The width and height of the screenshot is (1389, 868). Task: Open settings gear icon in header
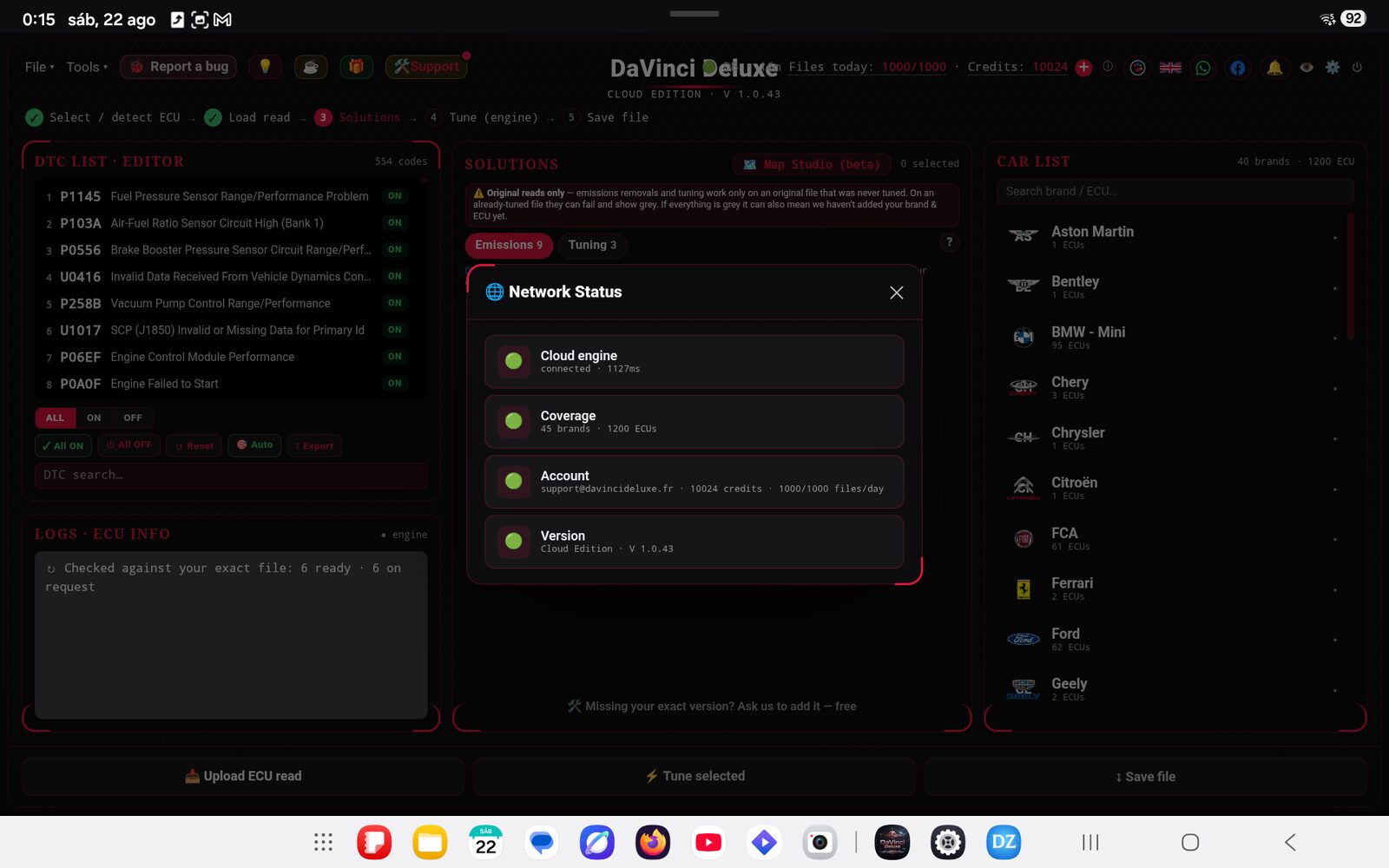click(x=1333, y=67)
